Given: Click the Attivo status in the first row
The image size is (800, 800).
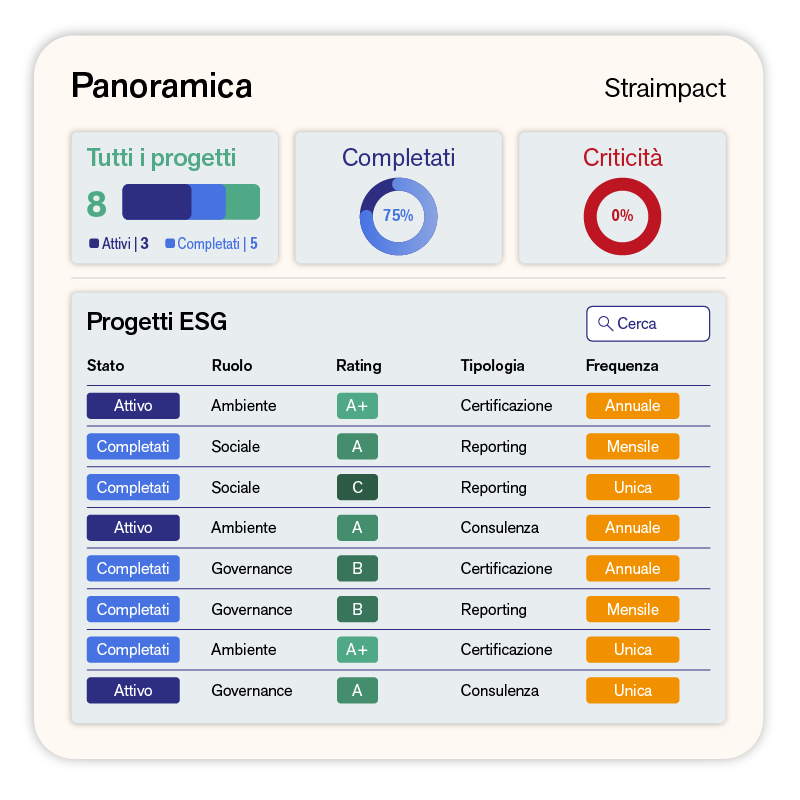Looking at the screenshot, I should [x=133, y=406].
